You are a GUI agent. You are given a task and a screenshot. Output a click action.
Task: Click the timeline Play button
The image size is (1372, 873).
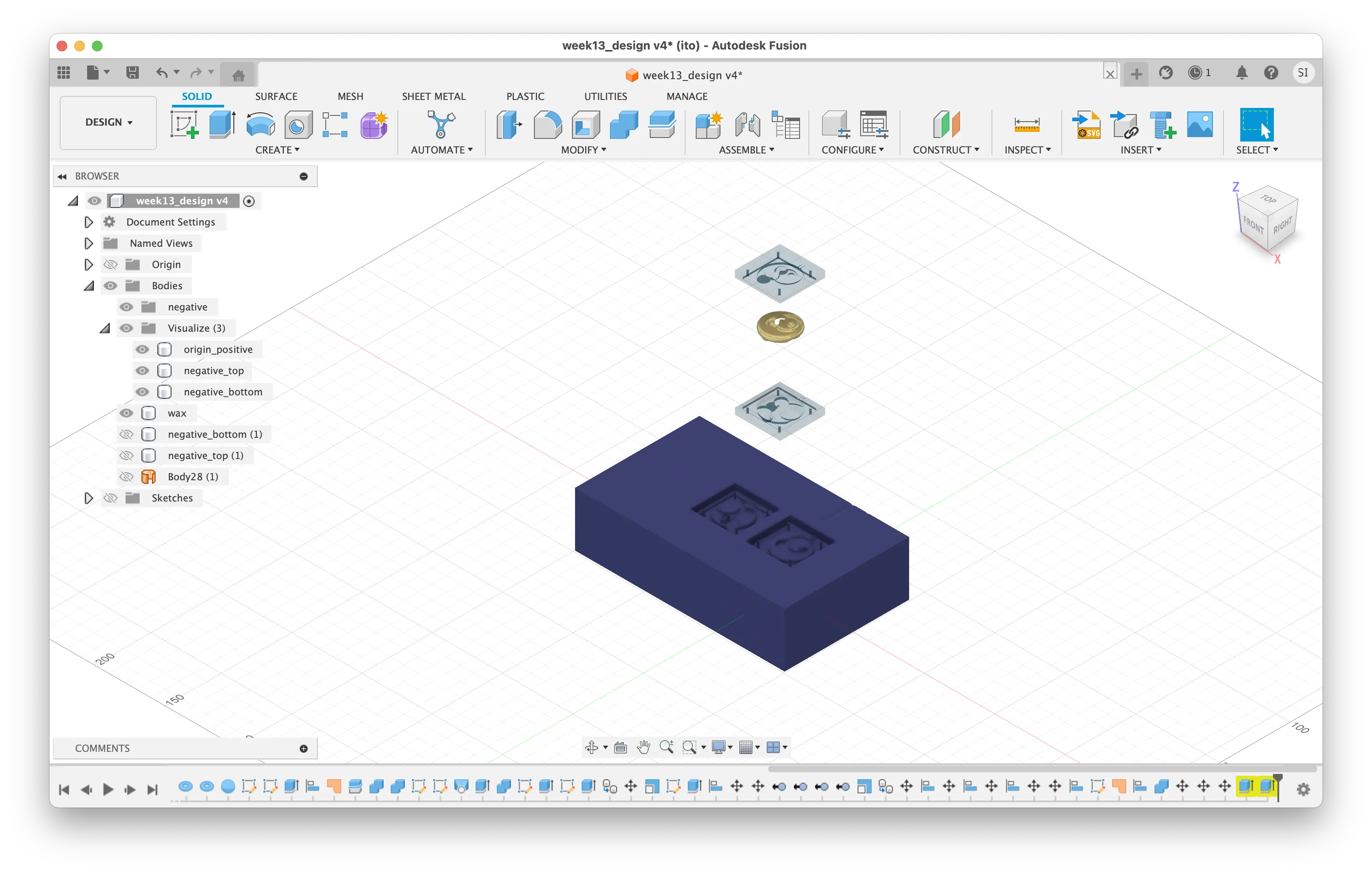click(108, 789)
